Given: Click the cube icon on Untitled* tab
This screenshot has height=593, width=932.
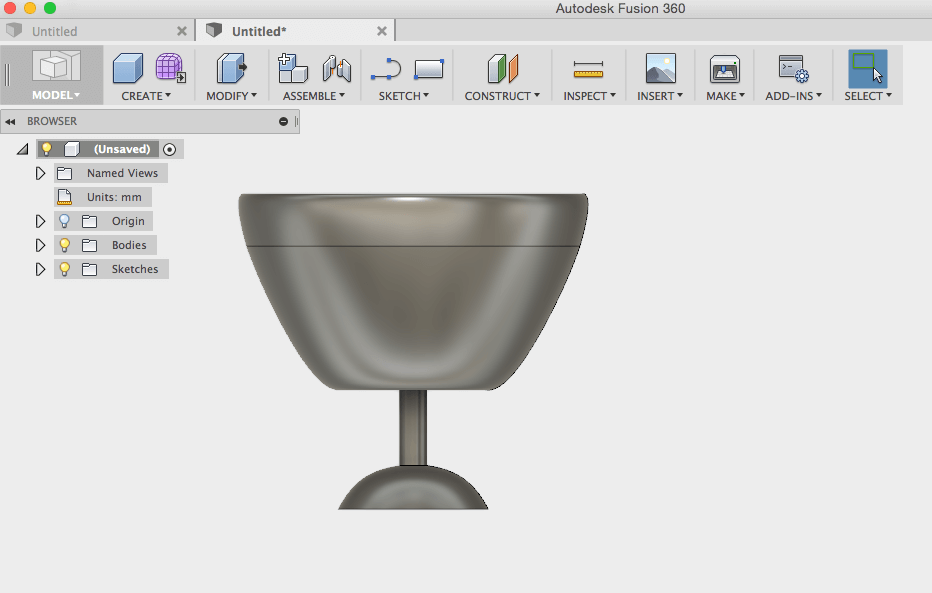Looking at the screenshot, I should [x=214, y=30].
